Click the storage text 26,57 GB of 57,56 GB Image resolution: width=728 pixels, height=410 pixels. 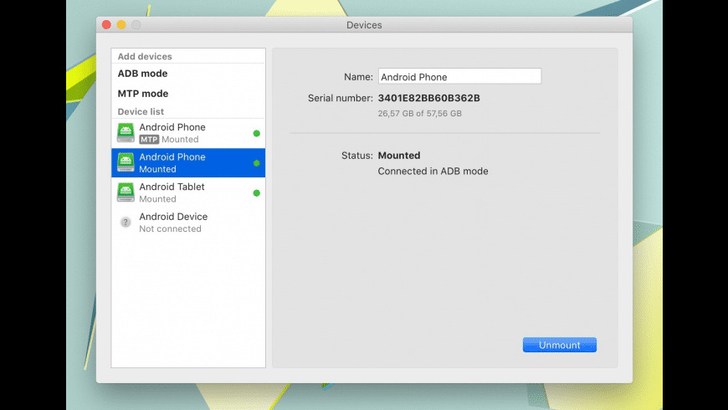(420, 113)
